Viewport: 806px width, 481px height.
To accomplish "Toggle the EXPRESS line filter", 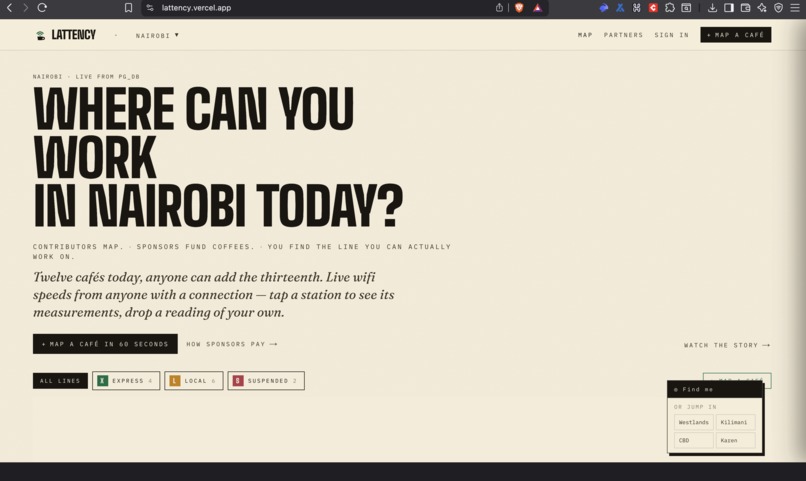I will [x=126, y=381].
